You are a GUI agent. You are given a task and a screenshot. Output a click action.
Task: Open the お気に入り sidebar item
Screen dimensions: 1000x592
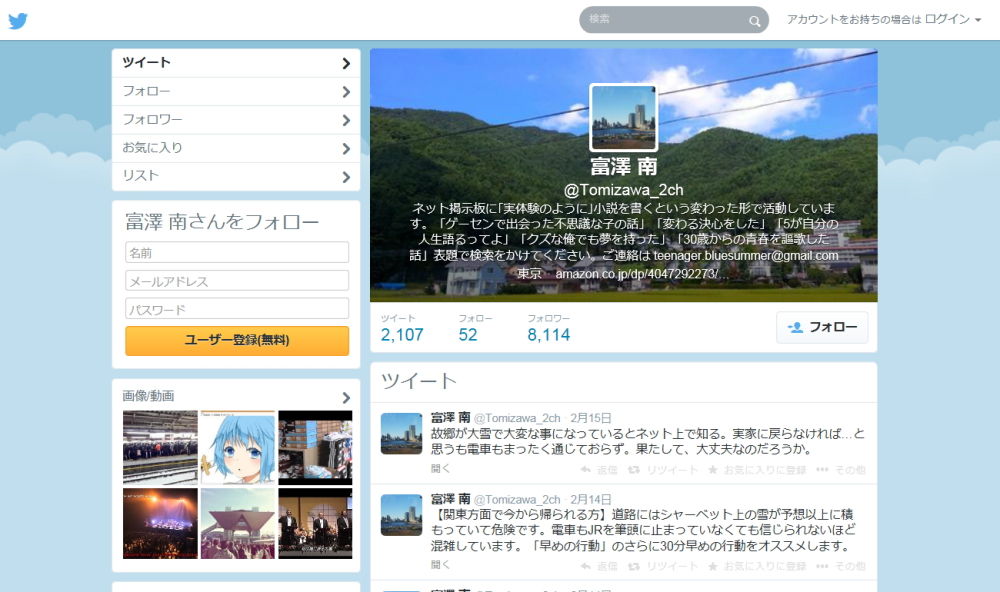tap(236, 148)
